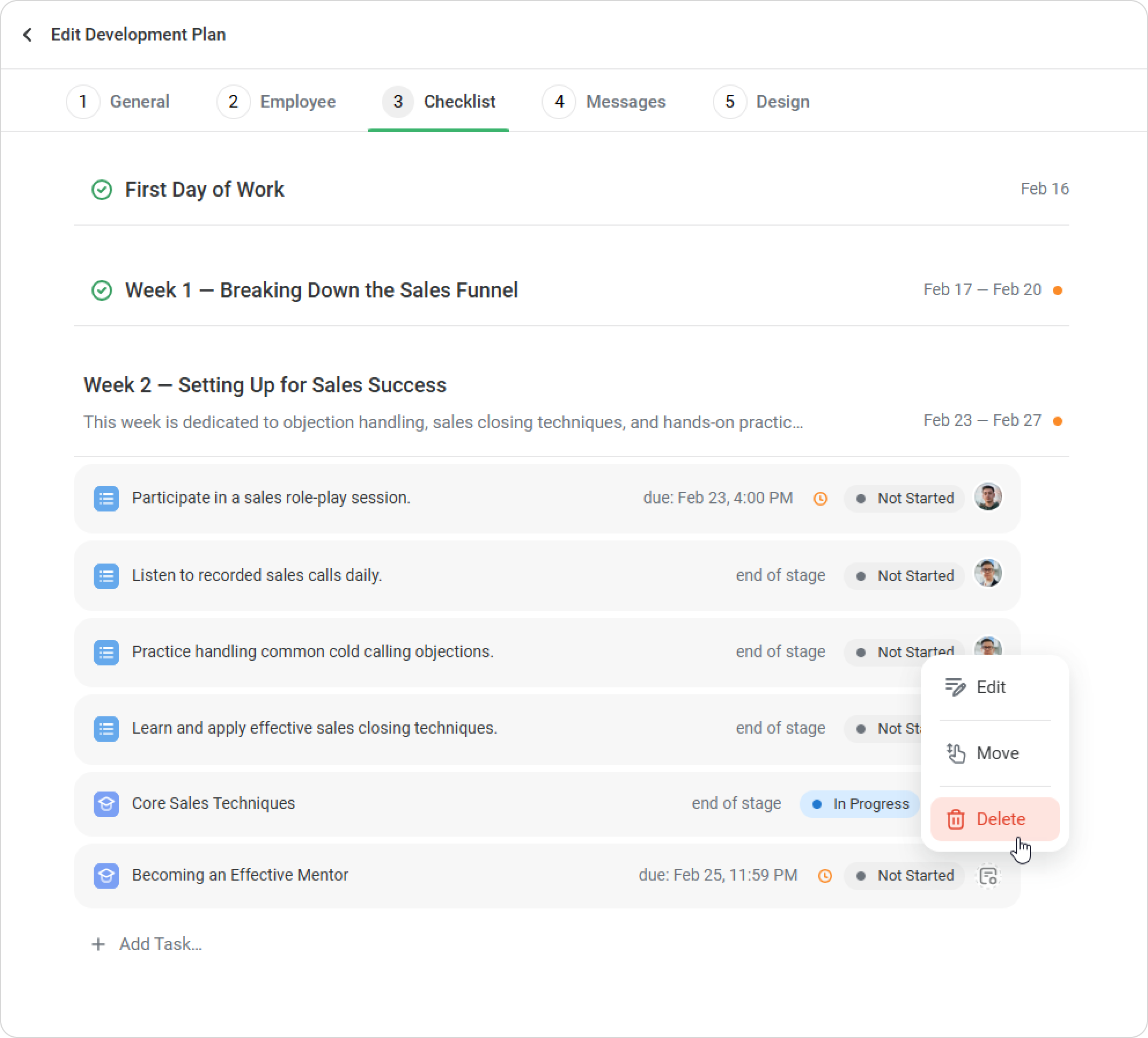Click the course icon beside Becoming an Effective Mentor
The width and height of the screenshot is (1148, 1038).
pos(106,875)
